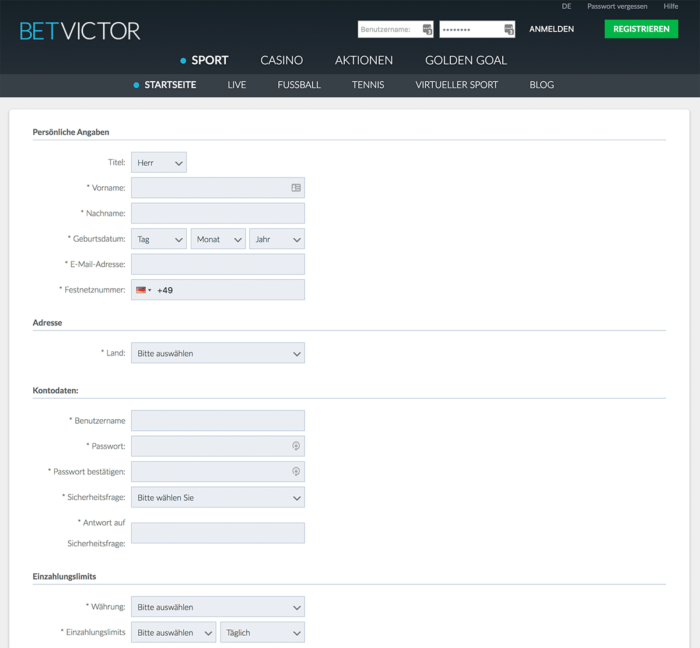The height and width of the screenshot is (648, 700).
Task: Switch to the TENNIS tab
Action: (x=368, y=85)
